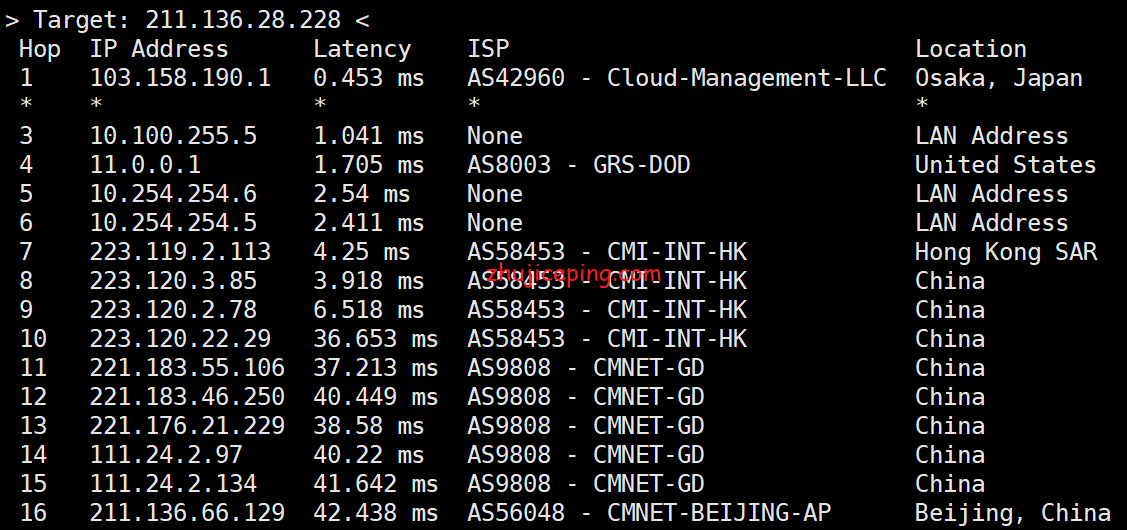Click the AS8003 - GRS-DOD entry
The width and height of the screenshot is (1127, 530).
click(x=578, y=165)
